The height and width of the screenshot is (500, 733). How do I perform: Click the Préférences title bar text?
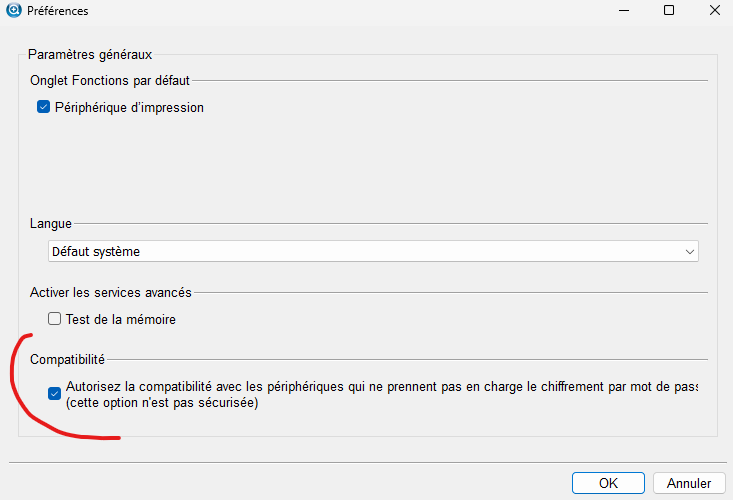[59, 12]
